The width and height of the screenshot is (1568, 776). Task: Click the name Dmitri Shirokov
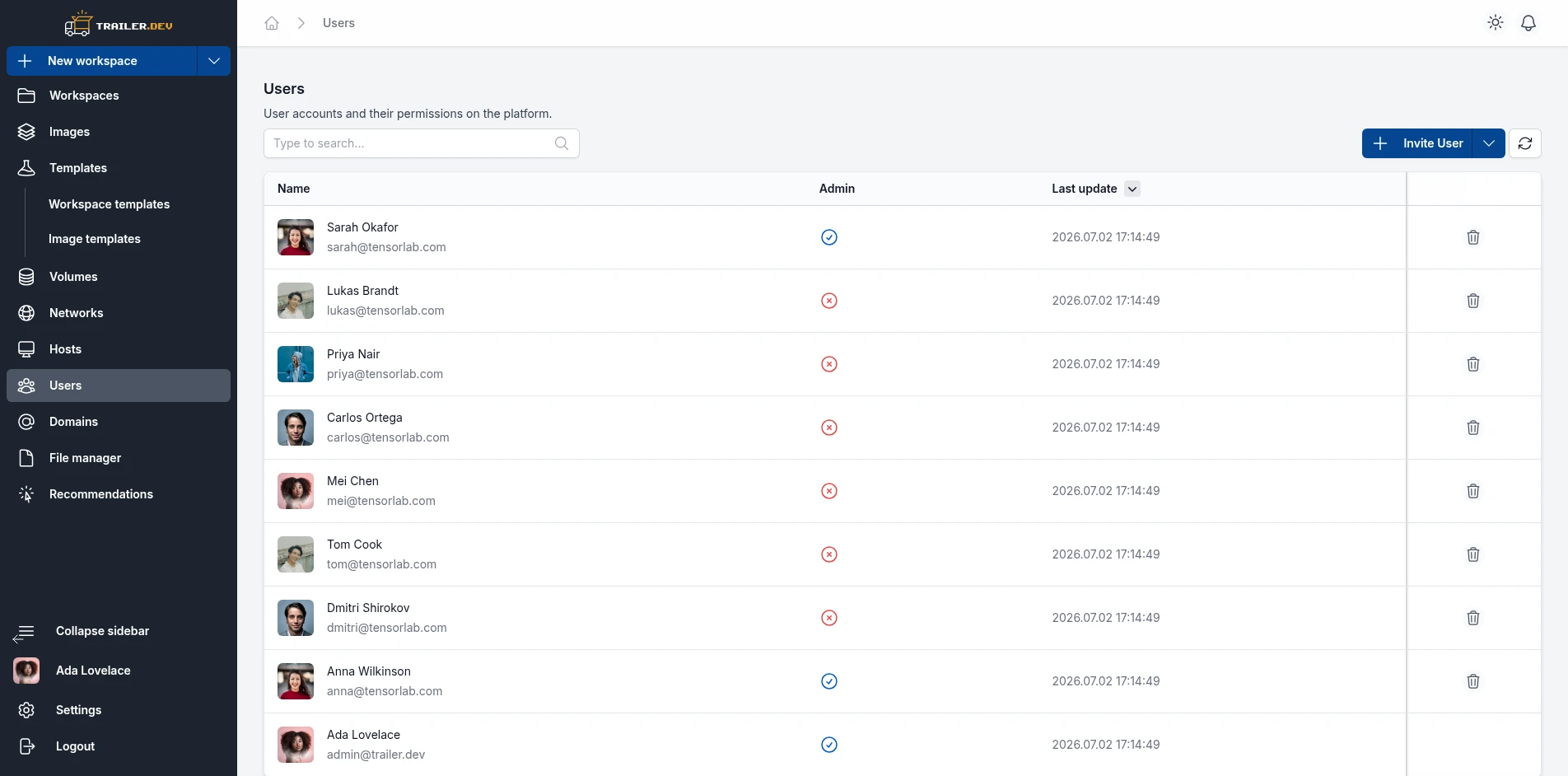368,608
